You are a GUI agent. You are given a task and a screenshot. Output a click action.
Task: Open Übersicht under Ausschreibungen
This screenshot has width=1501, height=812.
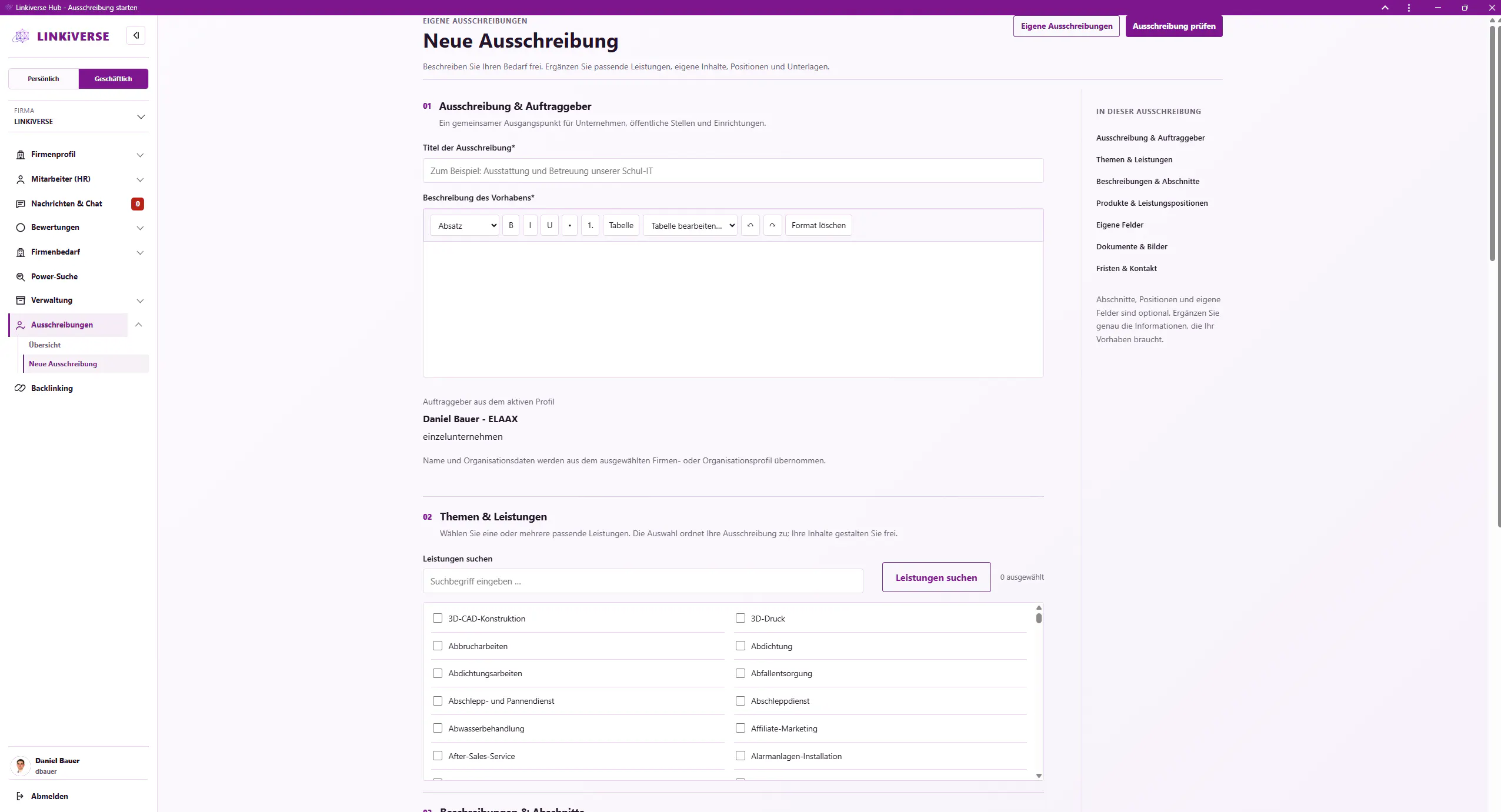pos(45,345)
